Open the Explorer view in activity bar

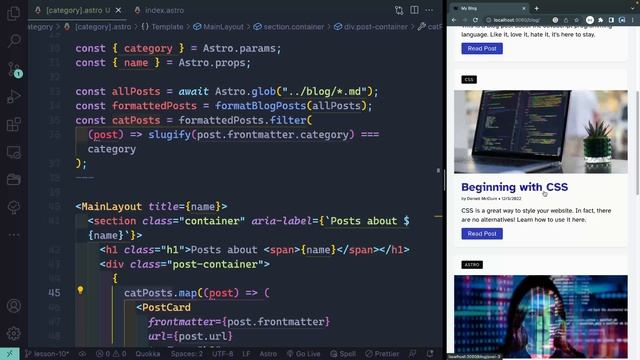(13, 13)
